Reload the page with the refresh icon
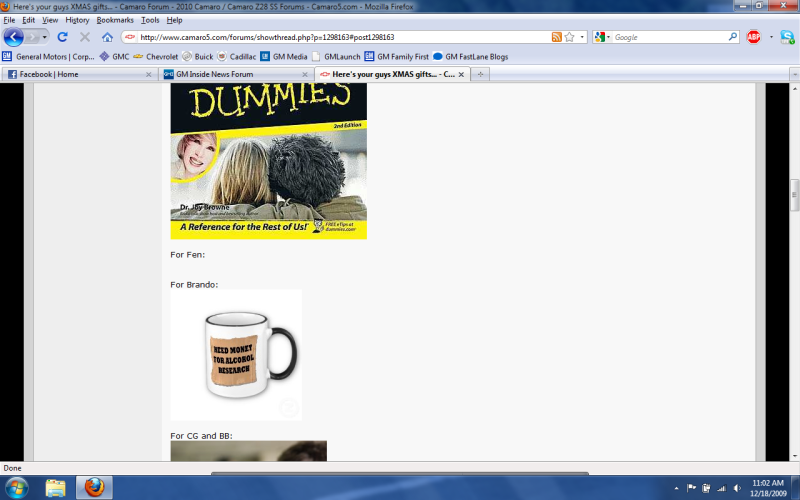Image resolution: width=800 pixels, height=500 pixels. 62,37
